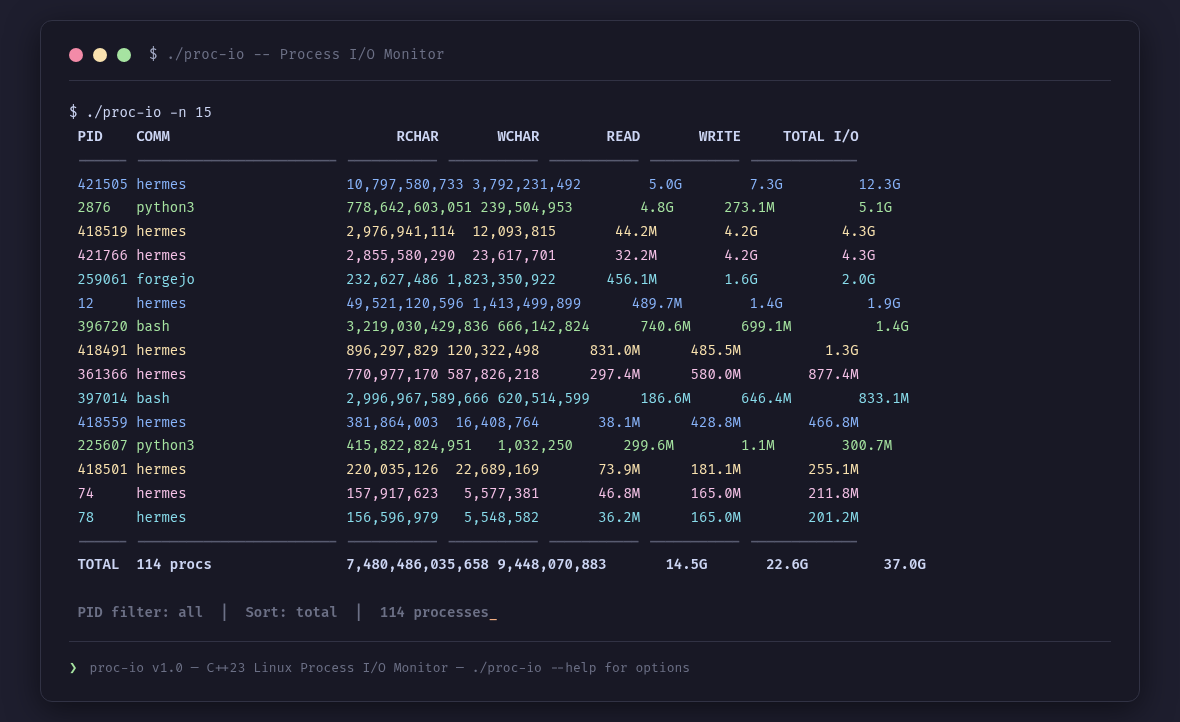Click total RCHAR 7,480,486,035,658
Screen dimensions: 1180x722
418,564
